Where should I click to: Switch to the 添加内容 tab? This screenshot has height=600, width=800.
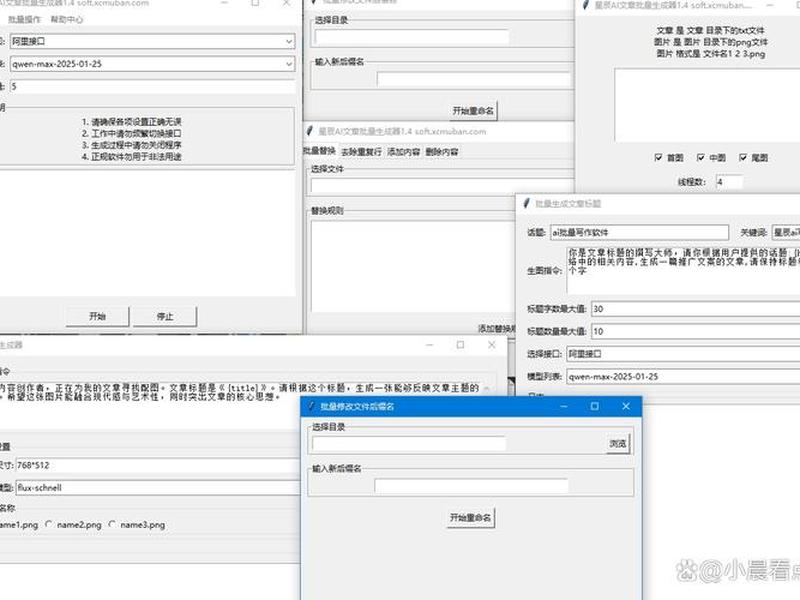point(403,152)
